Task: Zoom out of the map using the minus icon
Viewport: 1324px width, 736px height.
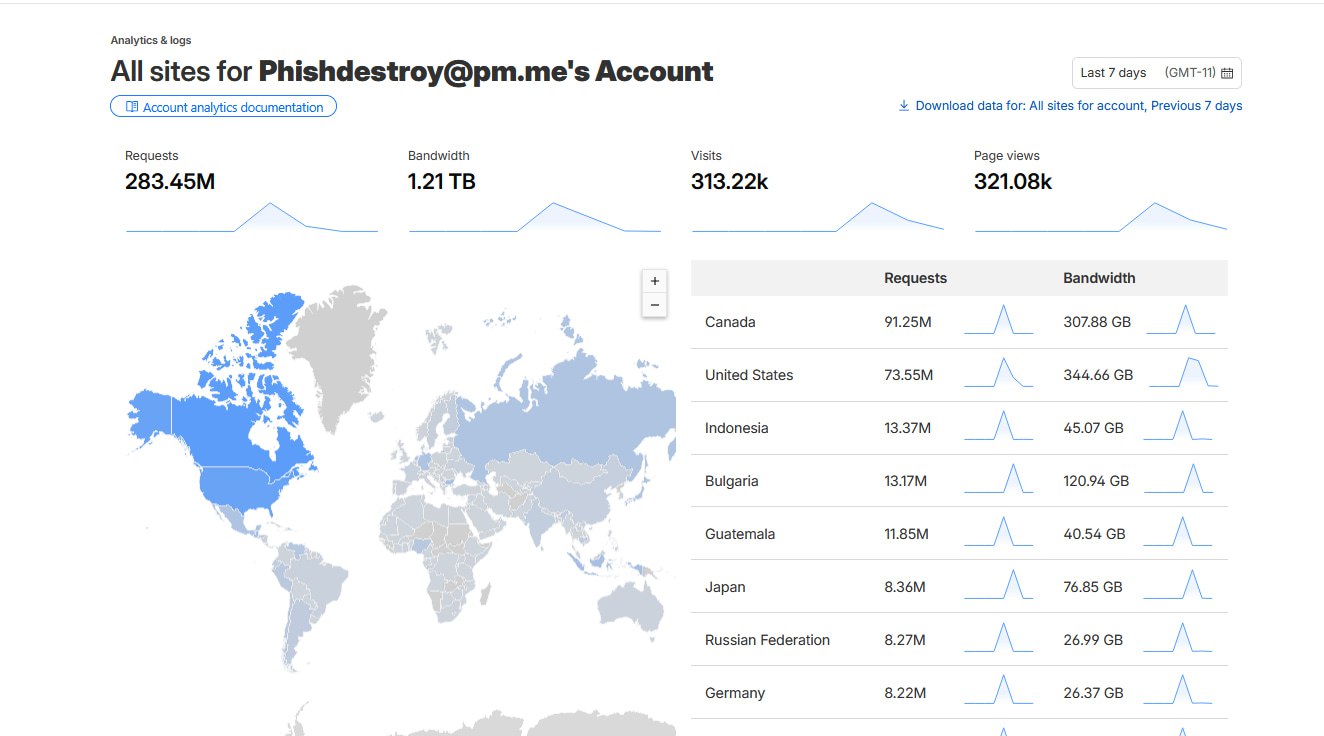Action: tap(654, 305)
